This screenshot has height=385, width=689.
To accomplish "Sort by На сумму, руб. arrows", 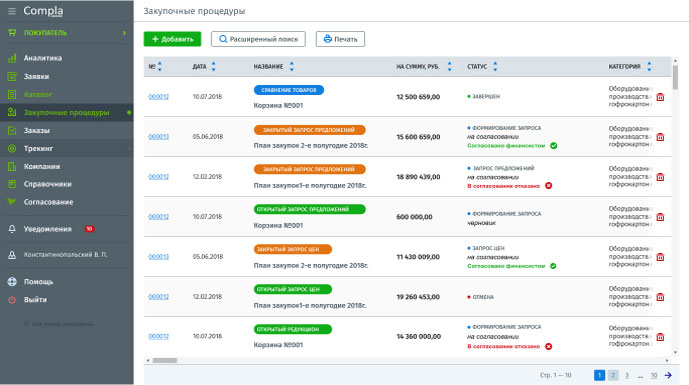I will 450,66.
